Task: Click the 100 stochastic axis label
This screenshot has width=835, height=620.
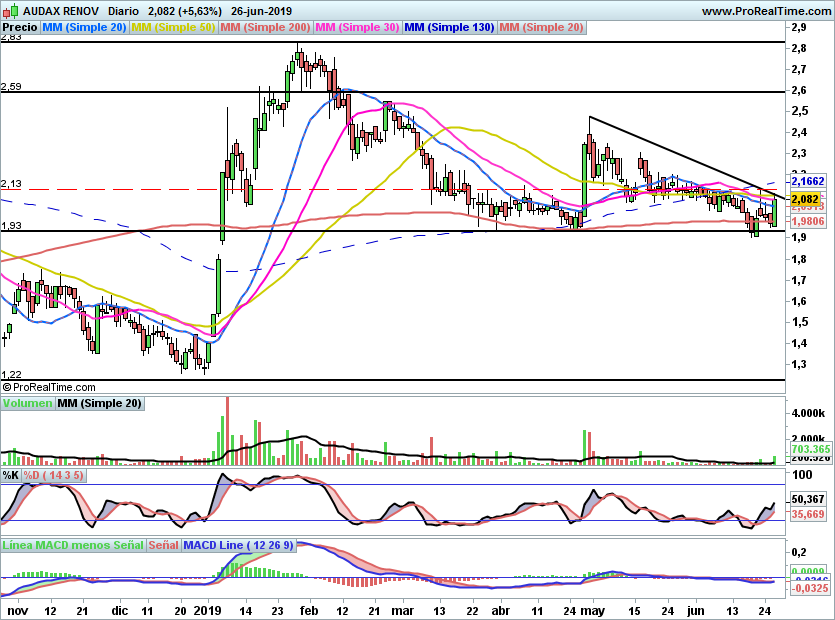Action: coord(802,475)
